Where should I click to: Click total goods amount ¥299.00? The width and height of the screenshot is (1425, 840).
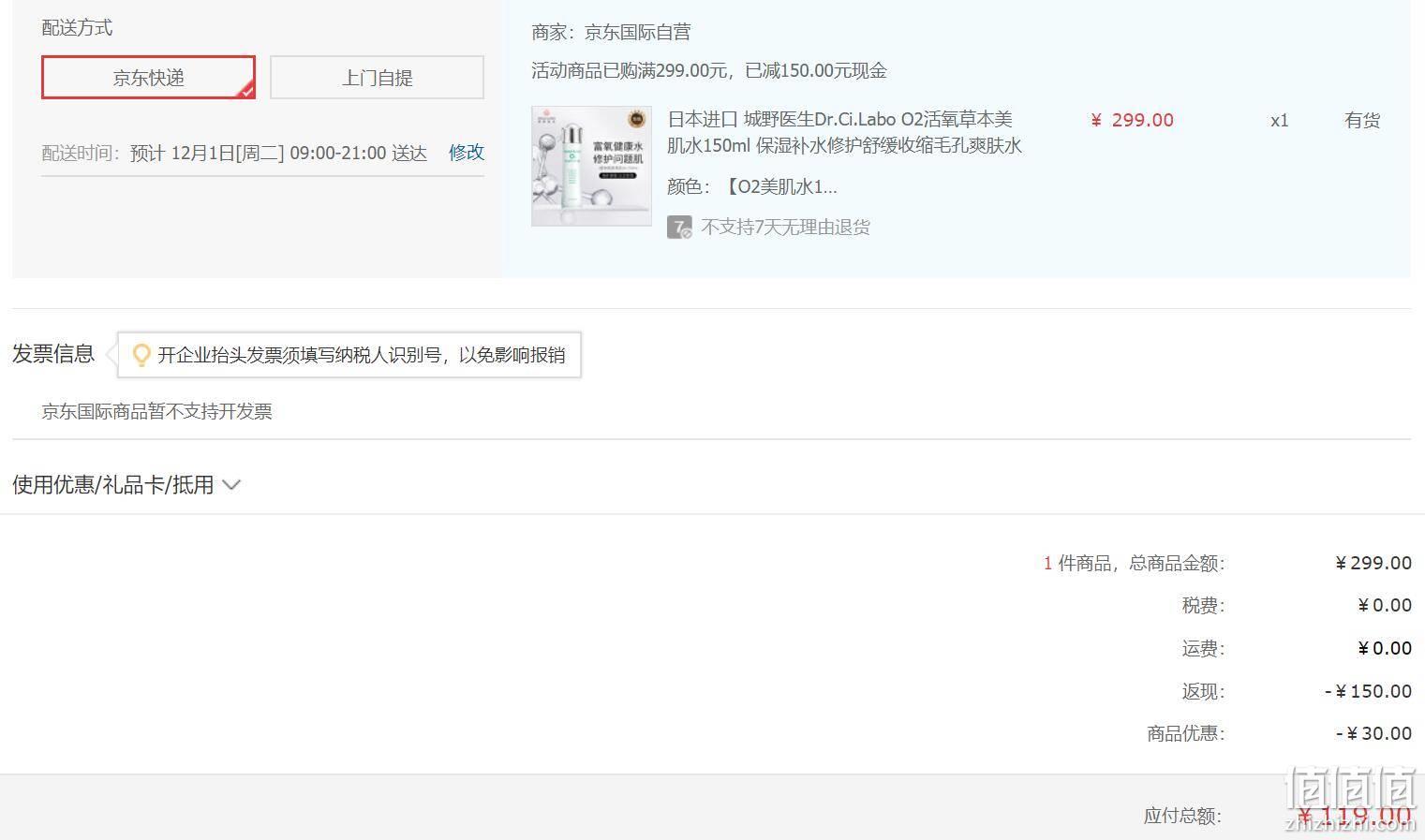point(1373,563)
